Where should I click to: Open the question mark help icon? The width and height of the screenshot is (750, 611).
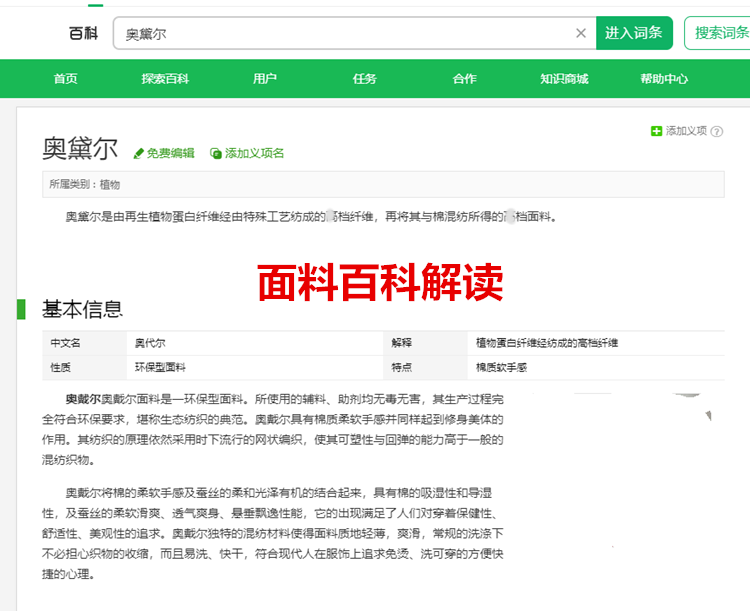click(717, 131)
